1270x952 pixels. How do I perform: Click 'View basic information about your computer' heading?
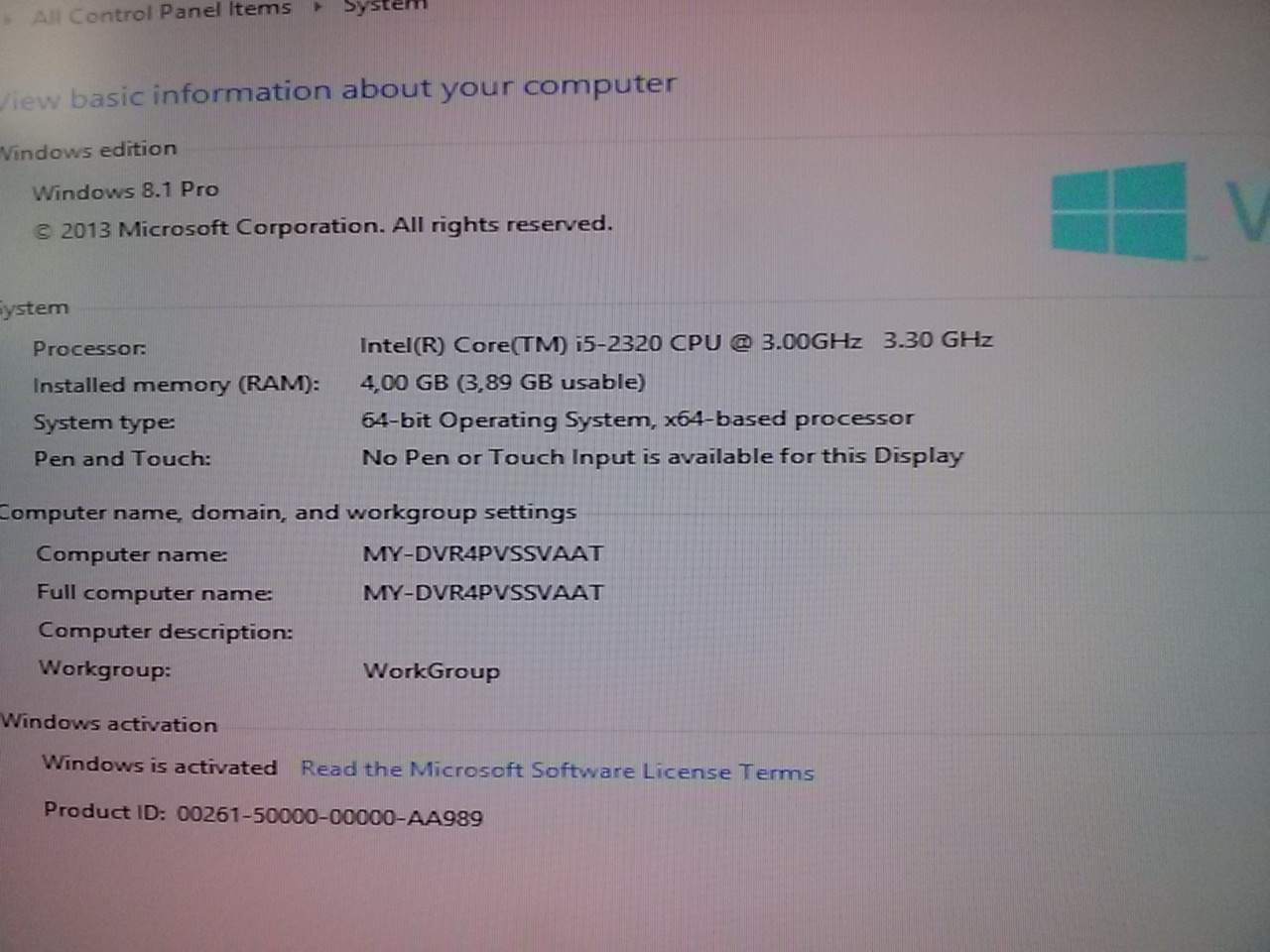337,91
